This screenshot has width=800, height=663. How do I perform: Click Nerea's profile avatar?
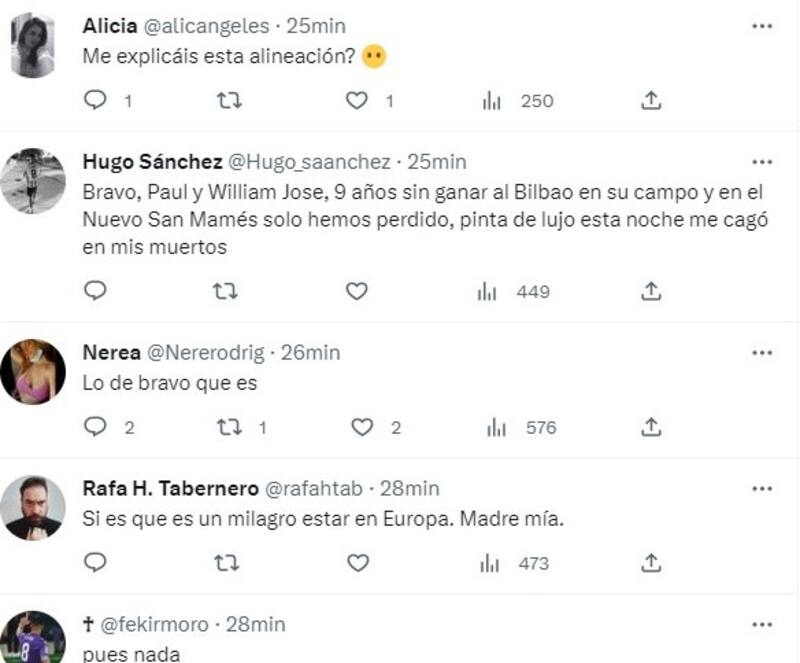pyautogui.click(x=33, y=372)
